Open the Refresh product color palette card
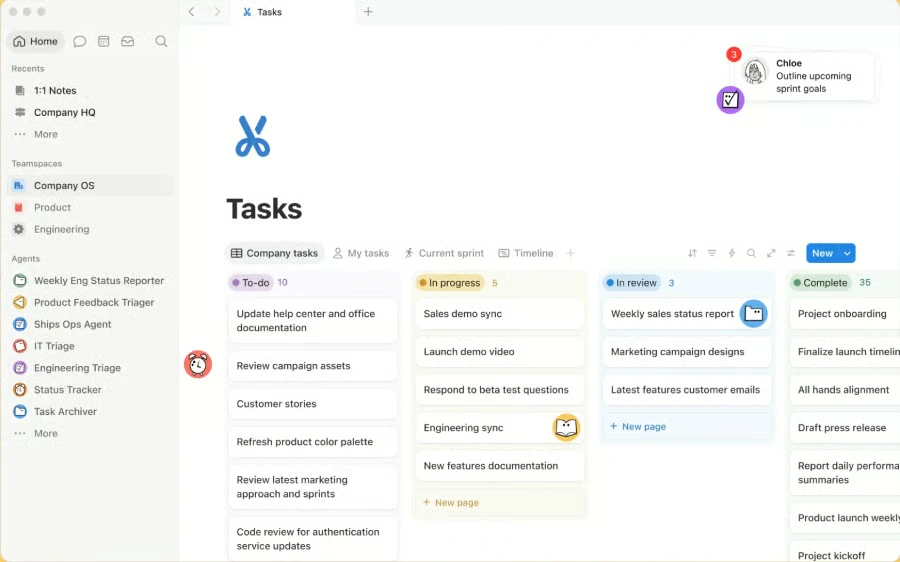900x562 pixels. [x=313, y=441]
